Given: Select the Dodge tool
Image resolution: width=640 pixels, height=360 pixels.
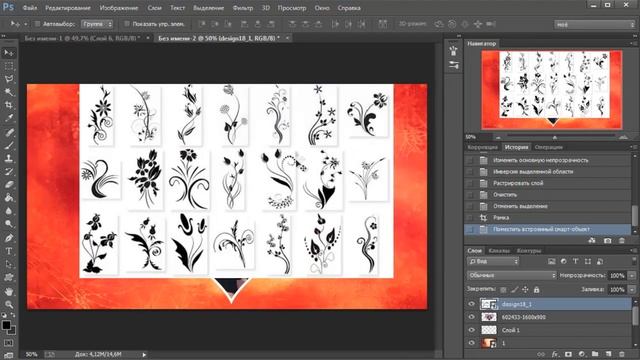Looking at the screenshot, I should pos(9,224).
